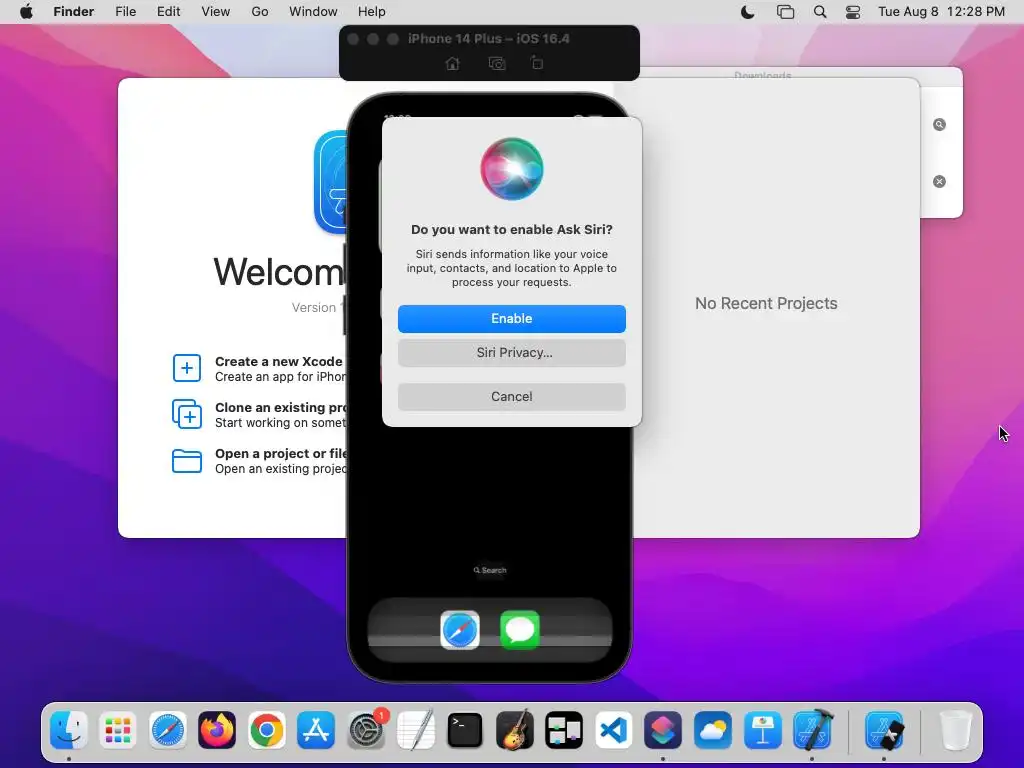Viewport: 1024px width, 768px height.
Task: Open Finder from the Dock
Action: click(x=69, y=730)
